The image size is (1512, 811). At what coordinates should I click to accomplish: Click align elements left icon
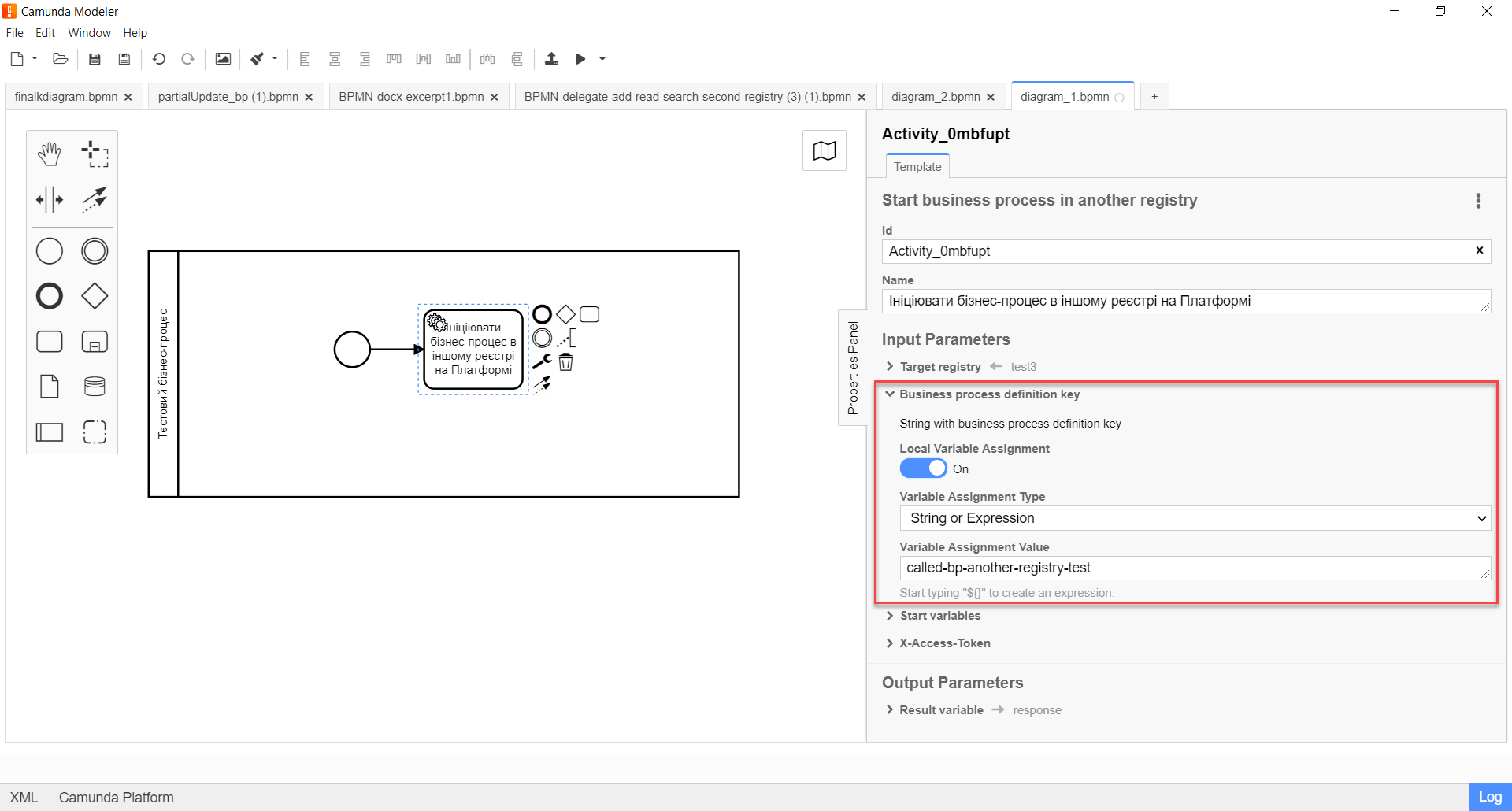305,58
